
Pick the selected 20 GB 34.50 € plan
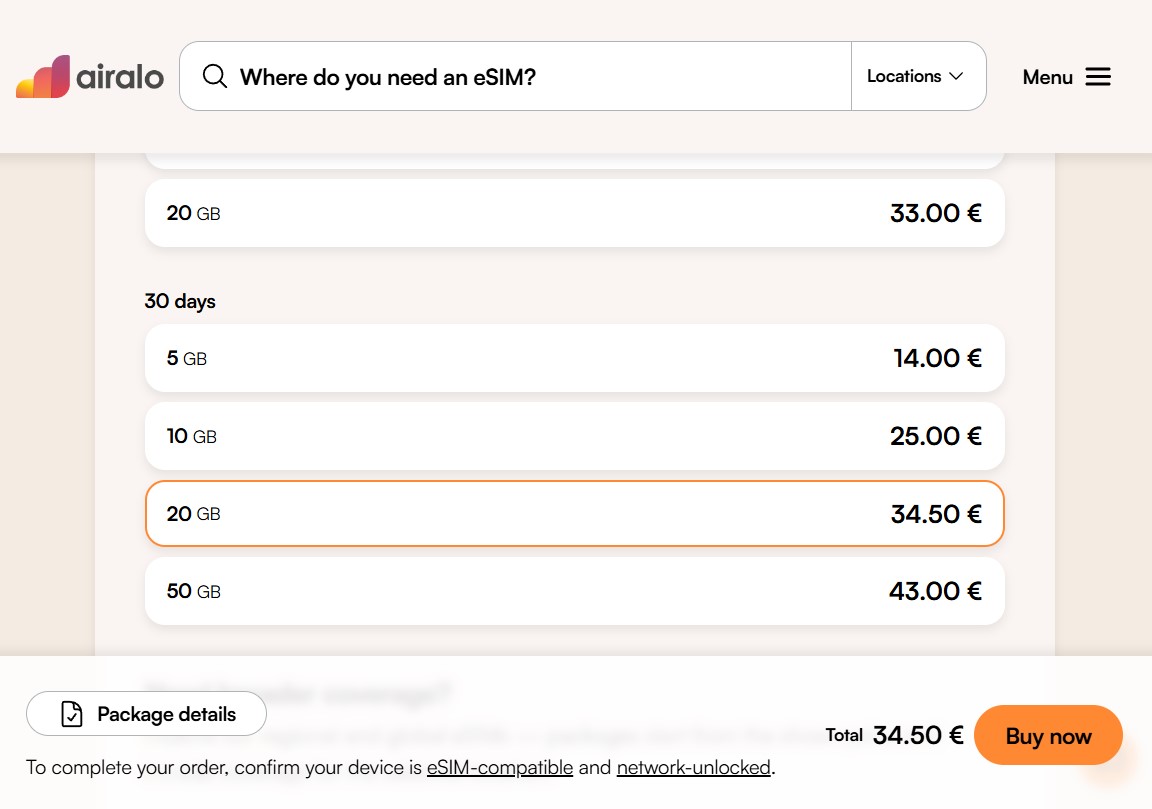pyautogui.click(x=574, y=514)
